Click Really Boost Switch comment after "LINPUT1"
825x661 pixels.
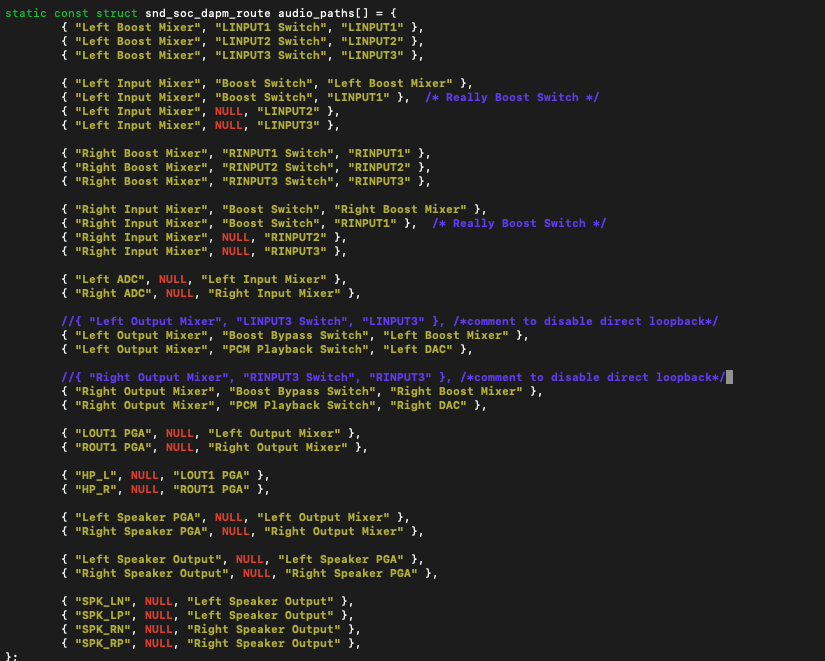click(512, 97)
